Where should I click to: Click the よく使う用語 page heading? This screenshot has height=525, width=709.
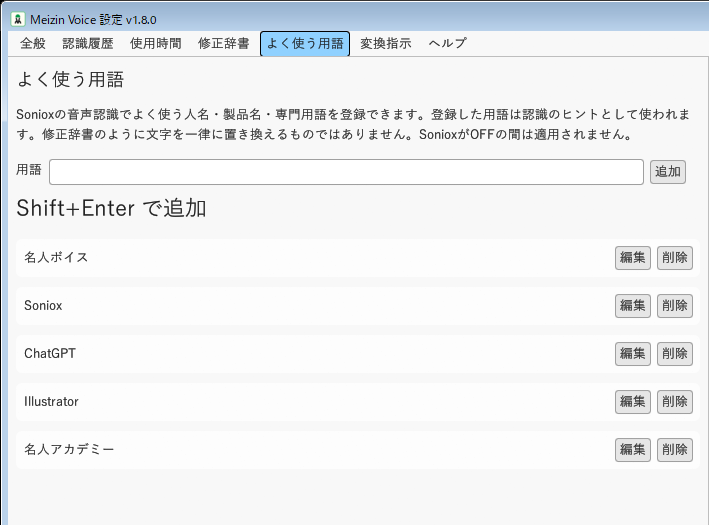pyautogui.click(x=70, y=80)
